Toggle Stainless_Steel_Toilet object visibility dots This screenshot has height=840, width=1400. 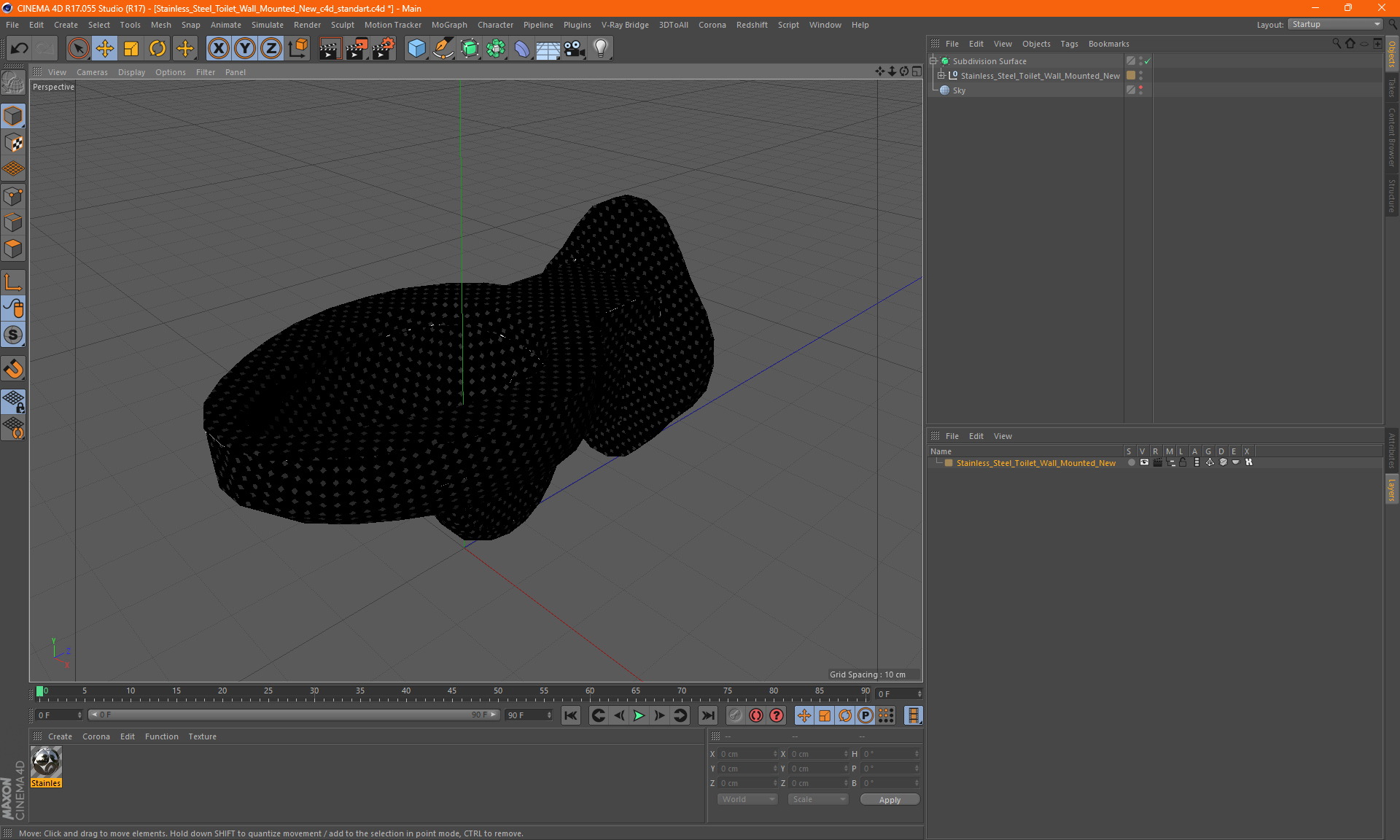click(1140, 76)
